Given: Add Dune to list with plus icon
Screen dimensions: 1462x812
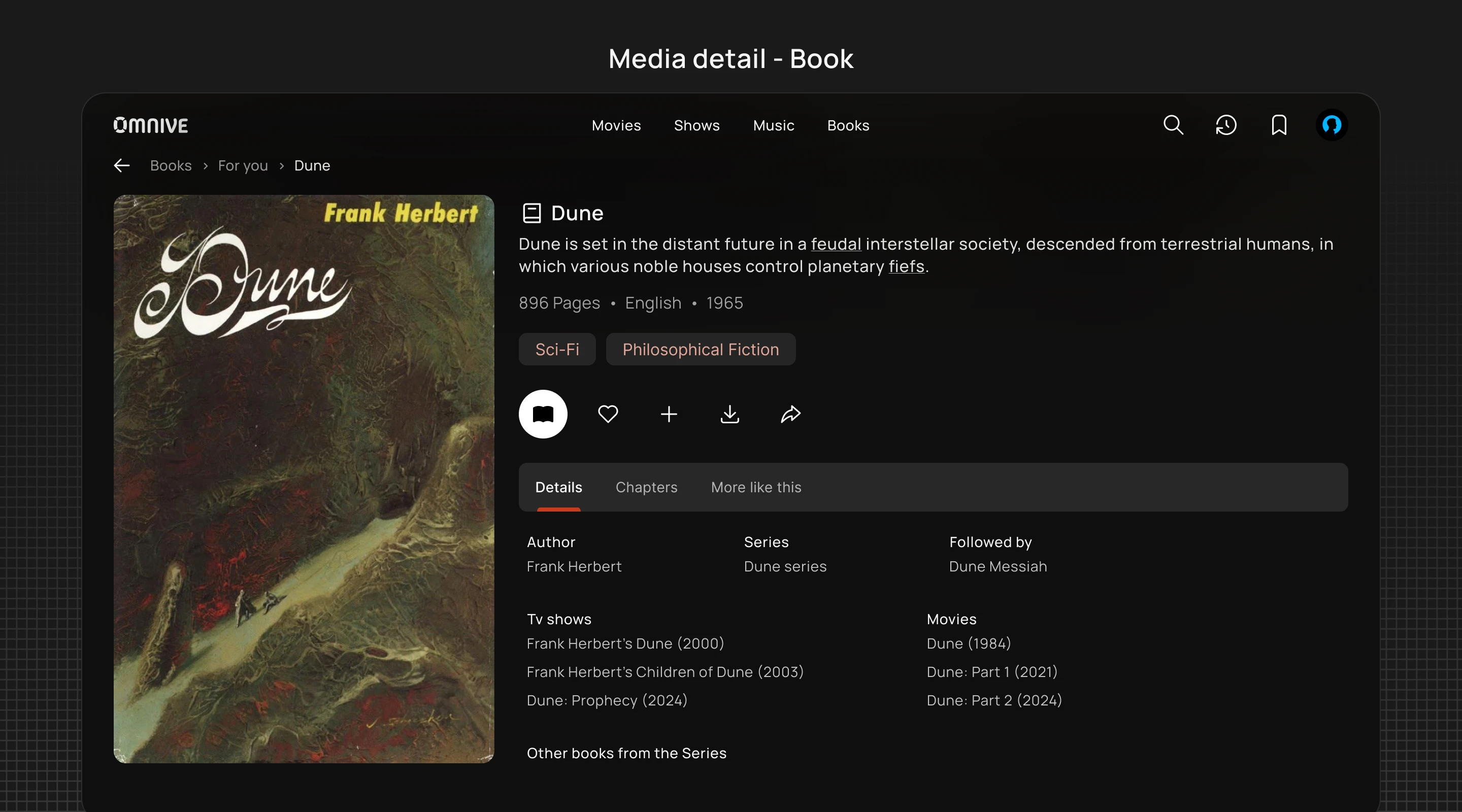Looking at the screenshot, I should coord(669,414).
